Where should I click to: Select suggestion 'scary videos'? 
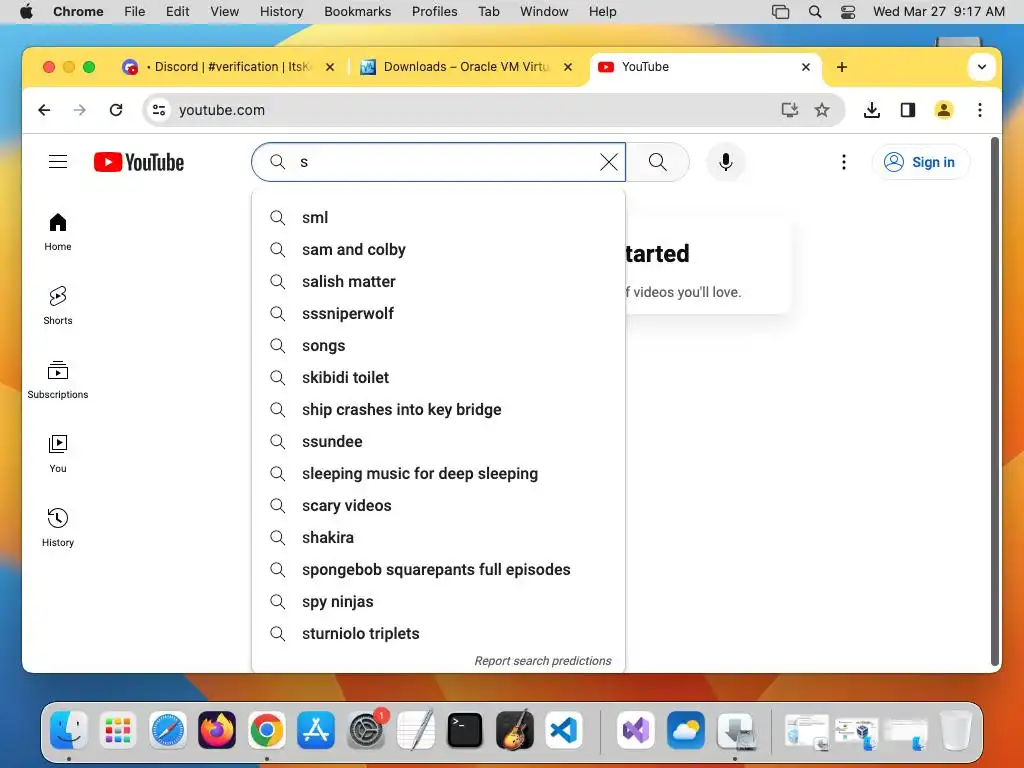438,505
